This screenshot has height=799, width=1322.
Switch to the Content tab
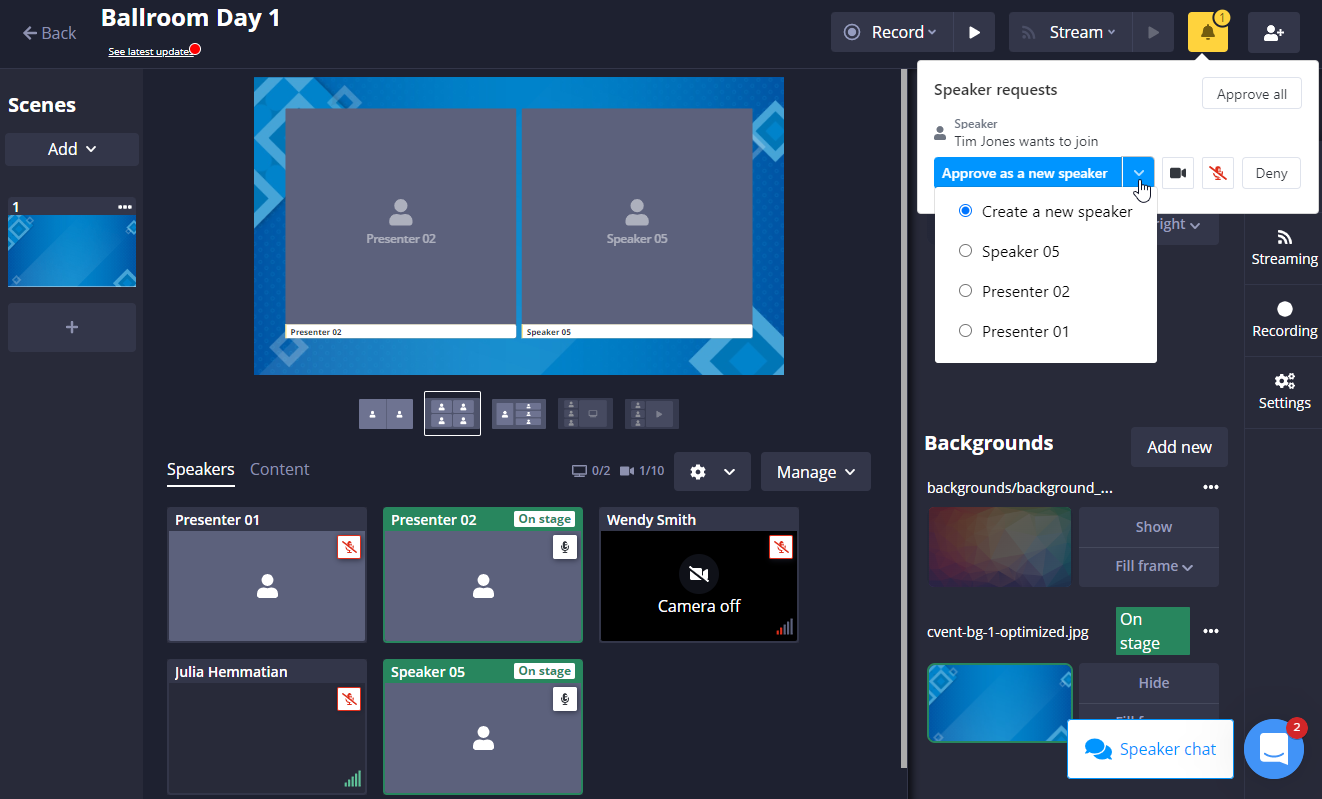click(280, 469)
